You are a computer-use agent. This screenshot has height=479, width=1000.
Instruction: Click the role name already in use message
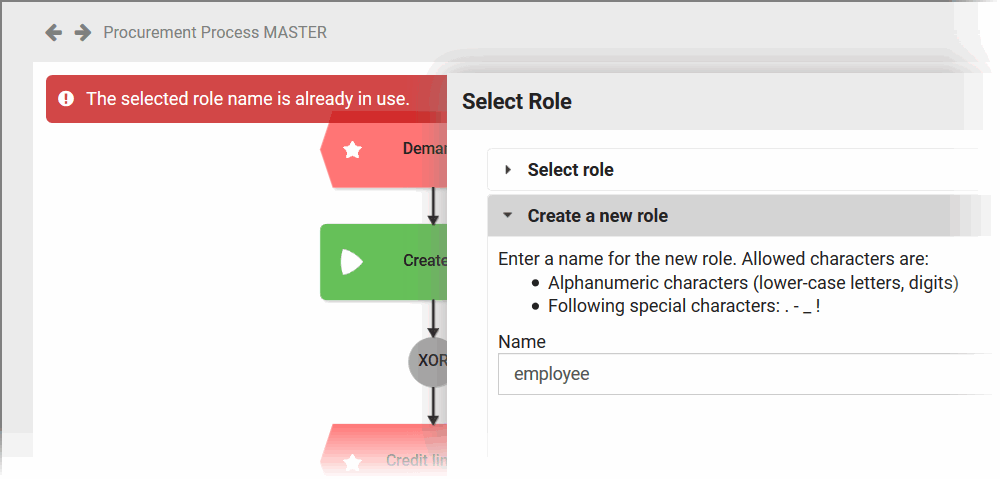[x=247, y=99]
